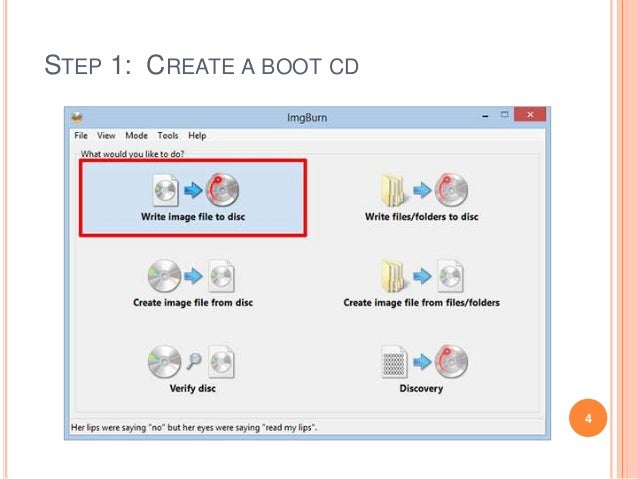
Task: Click 'What would you like to do?' text
Action: (132, 154)
